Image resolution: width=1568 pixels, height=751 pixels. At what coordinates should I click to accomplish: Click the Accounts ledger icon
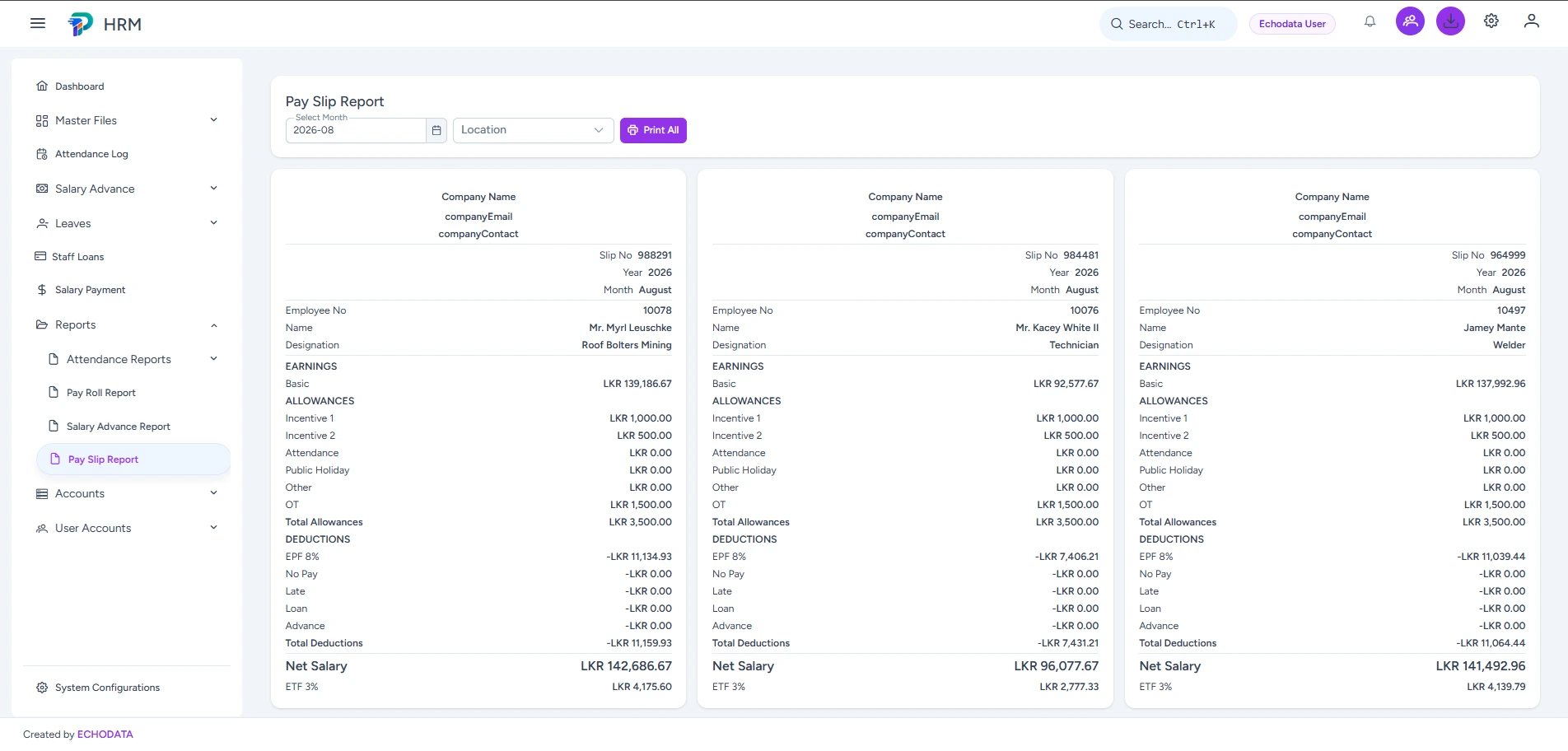pos(42,493)
